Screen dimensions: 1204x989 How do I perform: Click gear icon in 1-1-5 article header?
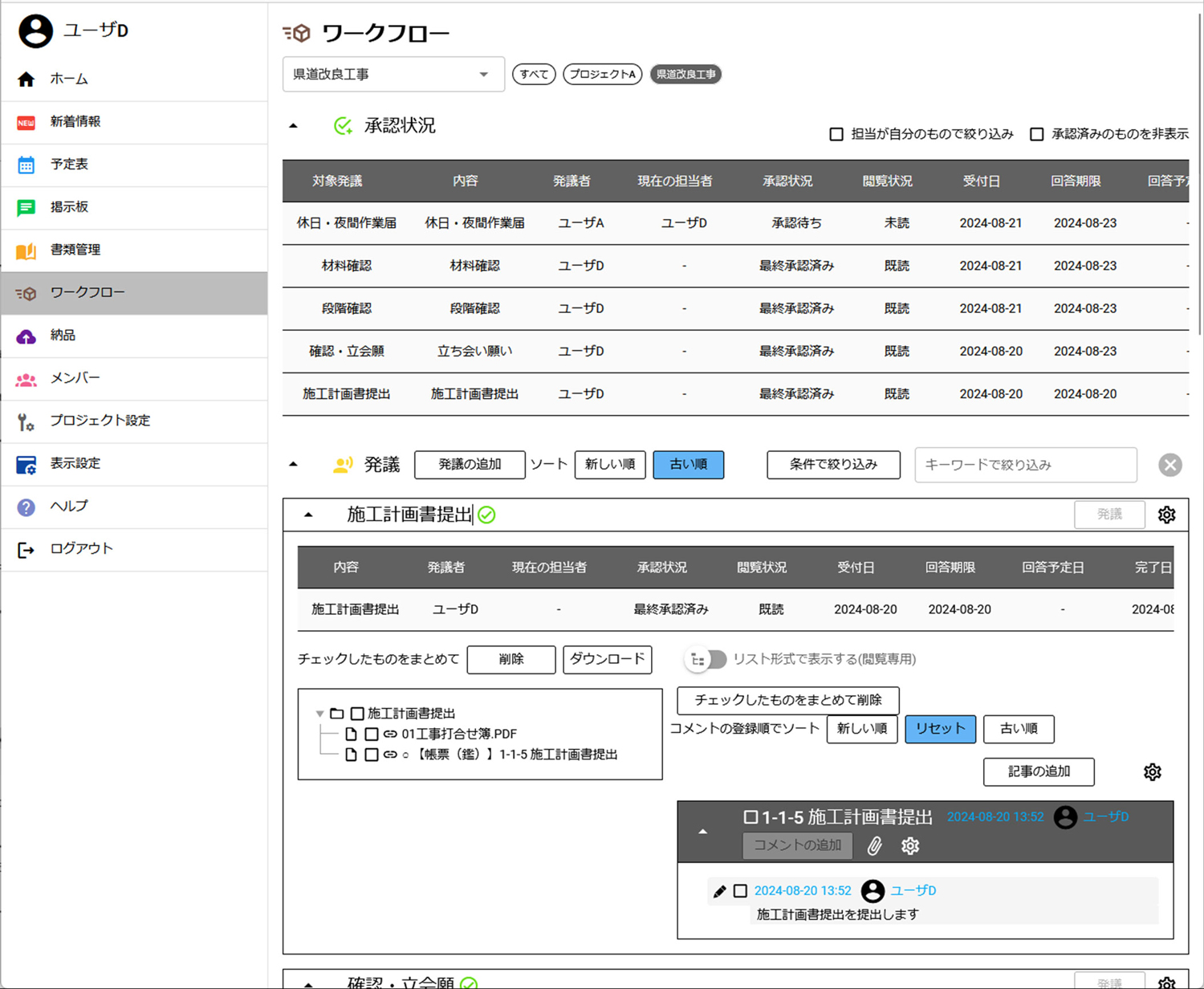coord(909,845)
